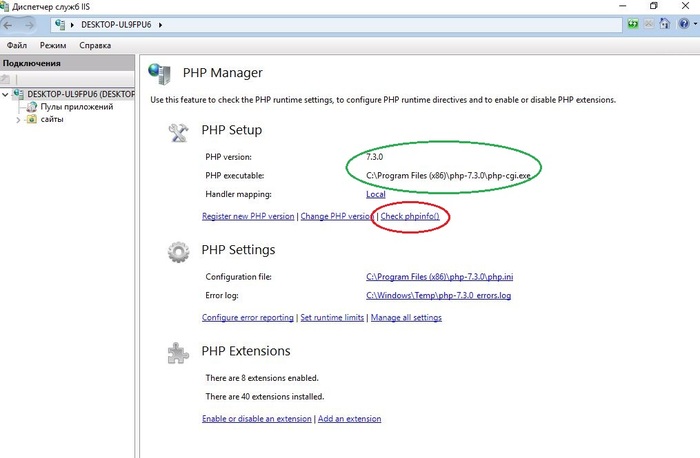Screen dimensions: 700x458
Task: Click the Check phpinfo() link
Action: click(411, 216)
